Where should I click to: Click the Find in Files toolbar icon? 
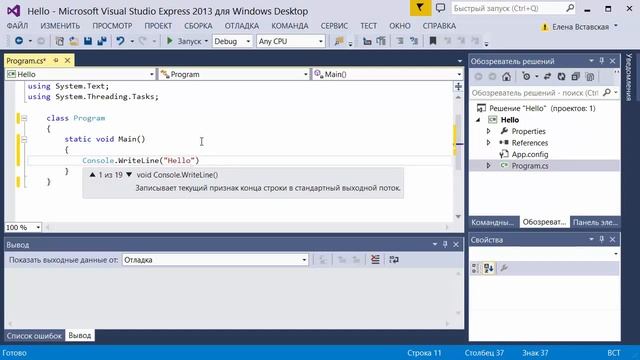340,41
